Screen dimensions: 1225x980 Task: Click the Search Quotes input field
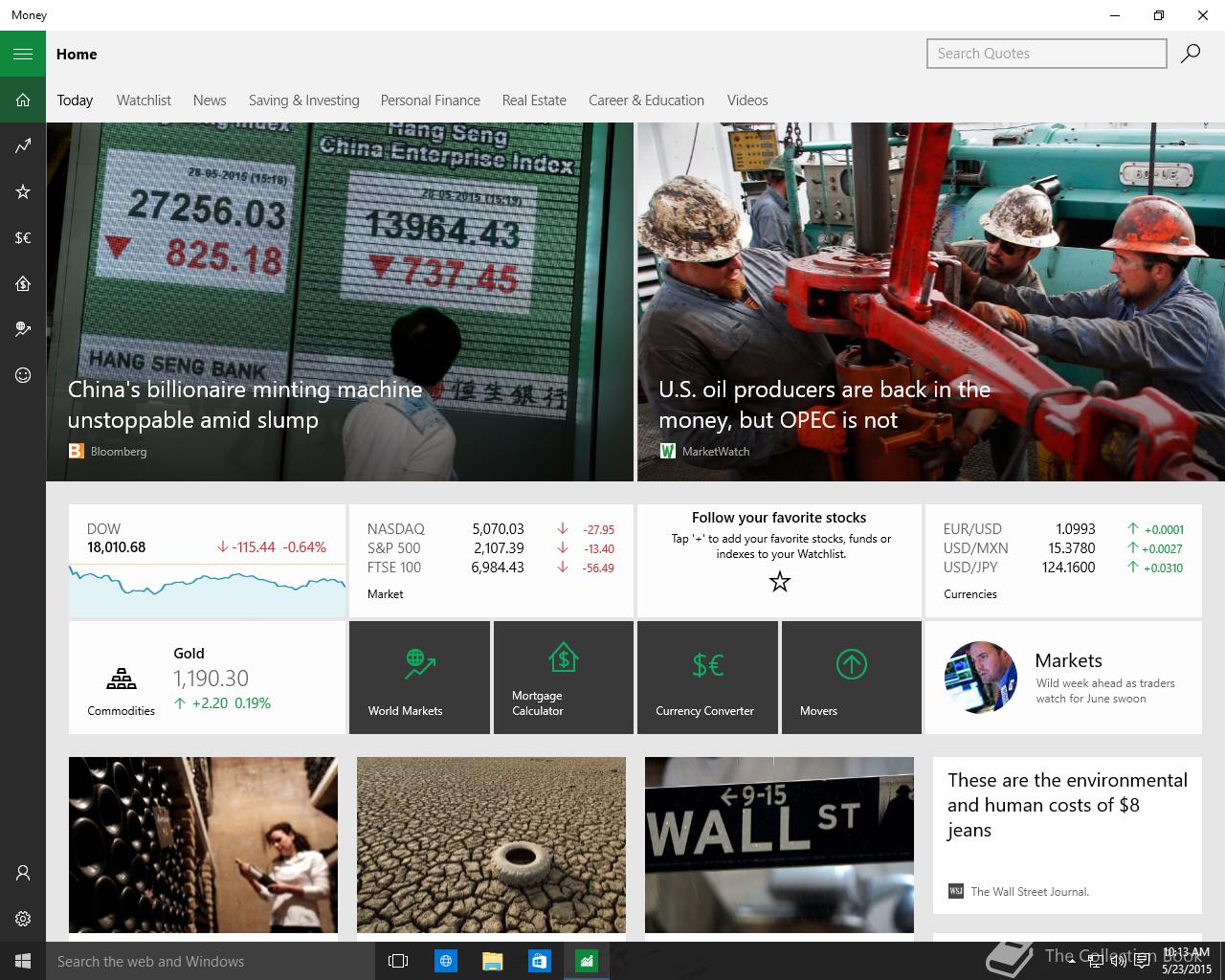pyautogui.click(x=1047, y=54)
